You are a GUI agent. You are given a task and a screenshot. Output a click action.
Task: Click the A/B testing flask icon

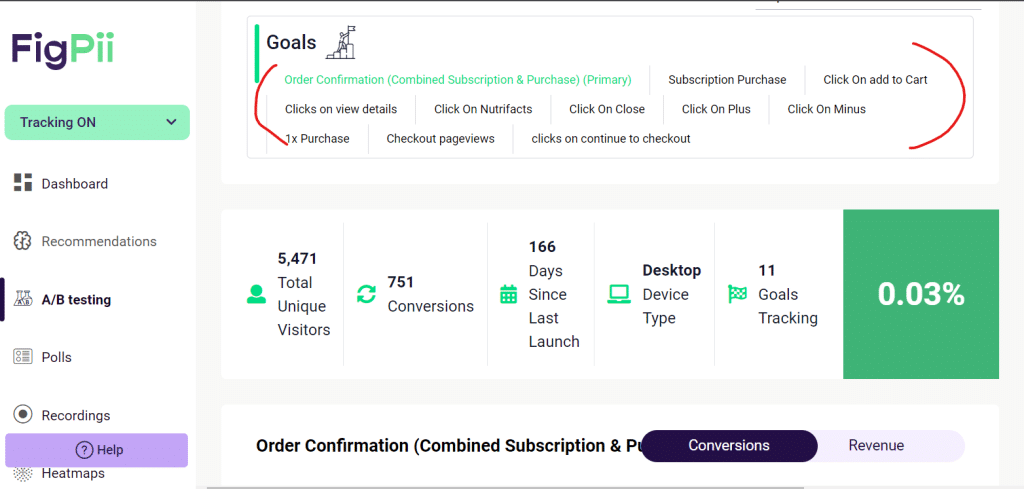click(22, 299)
